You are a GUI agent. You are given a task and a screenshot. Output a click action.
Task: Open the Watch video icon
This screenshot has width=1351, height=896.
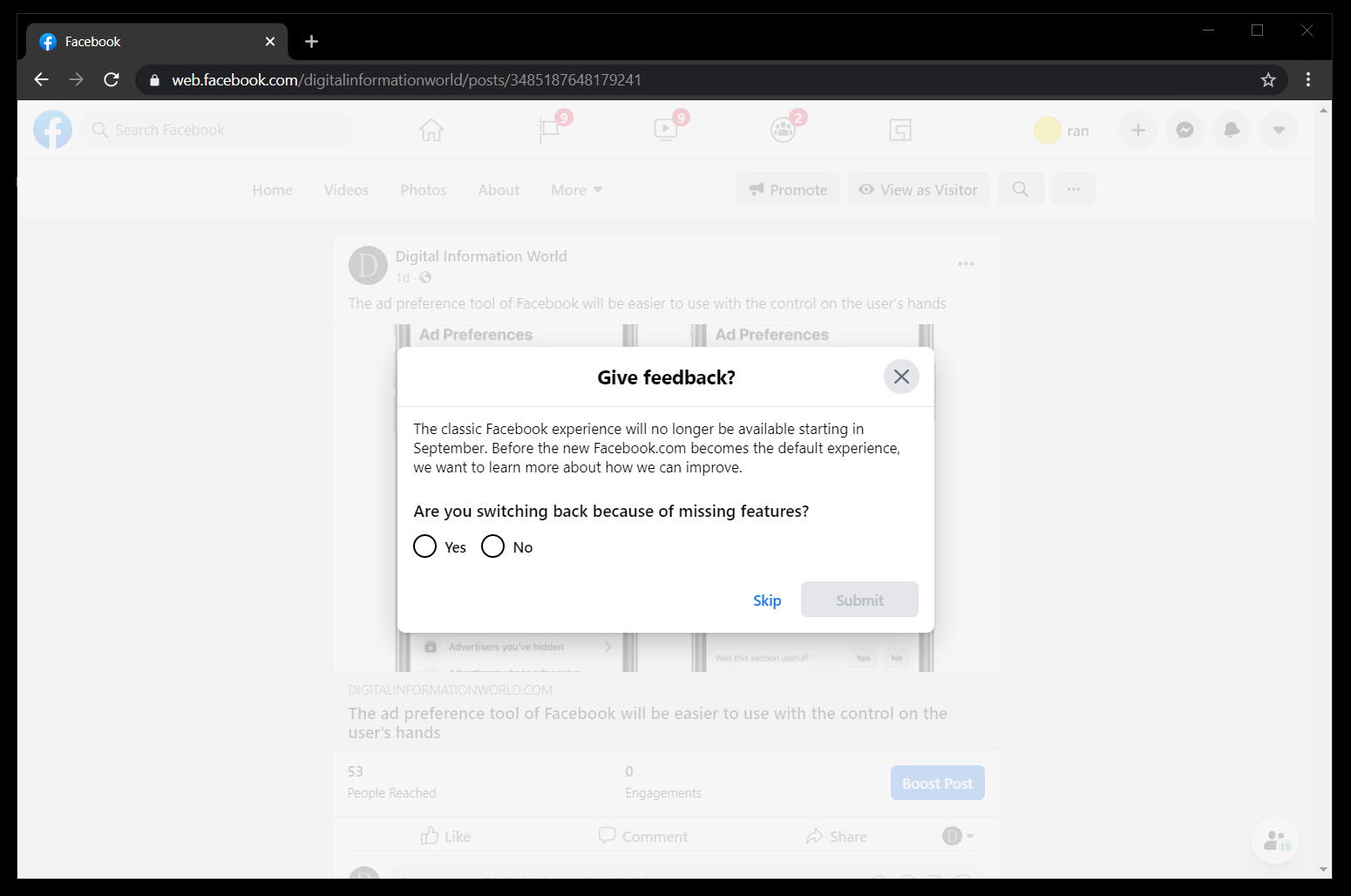point(666,130)
